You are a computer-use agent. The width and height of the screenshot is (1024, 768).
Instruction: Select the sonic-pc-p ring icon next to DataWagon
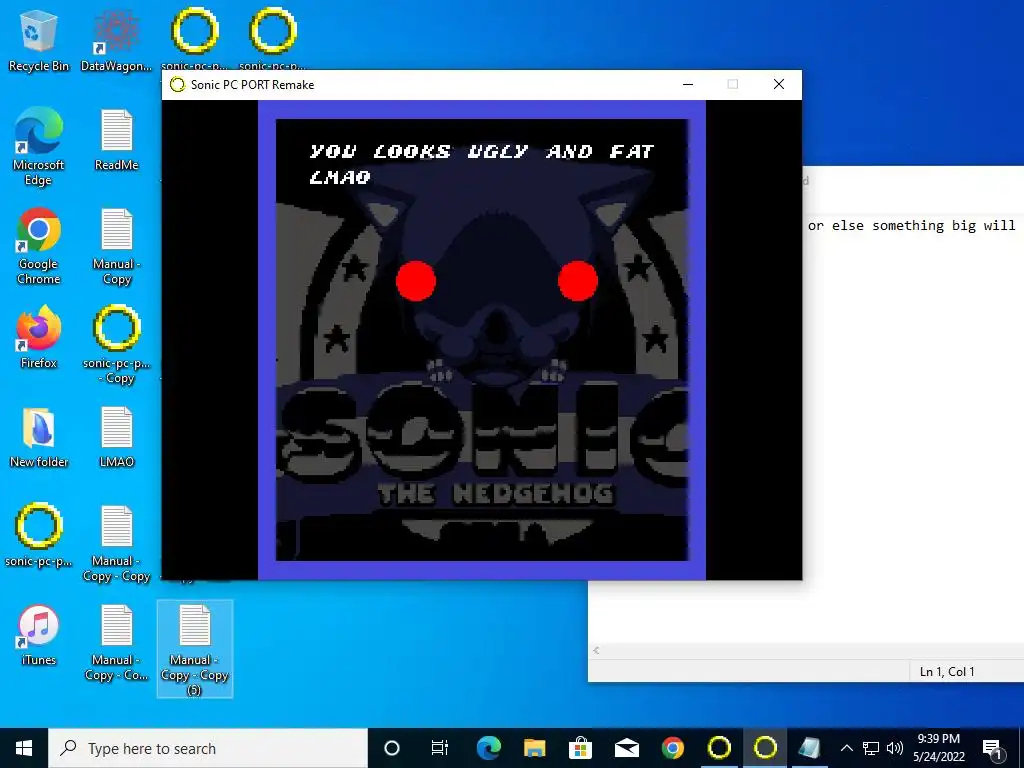pyautogui.click(x=195, y=38)
